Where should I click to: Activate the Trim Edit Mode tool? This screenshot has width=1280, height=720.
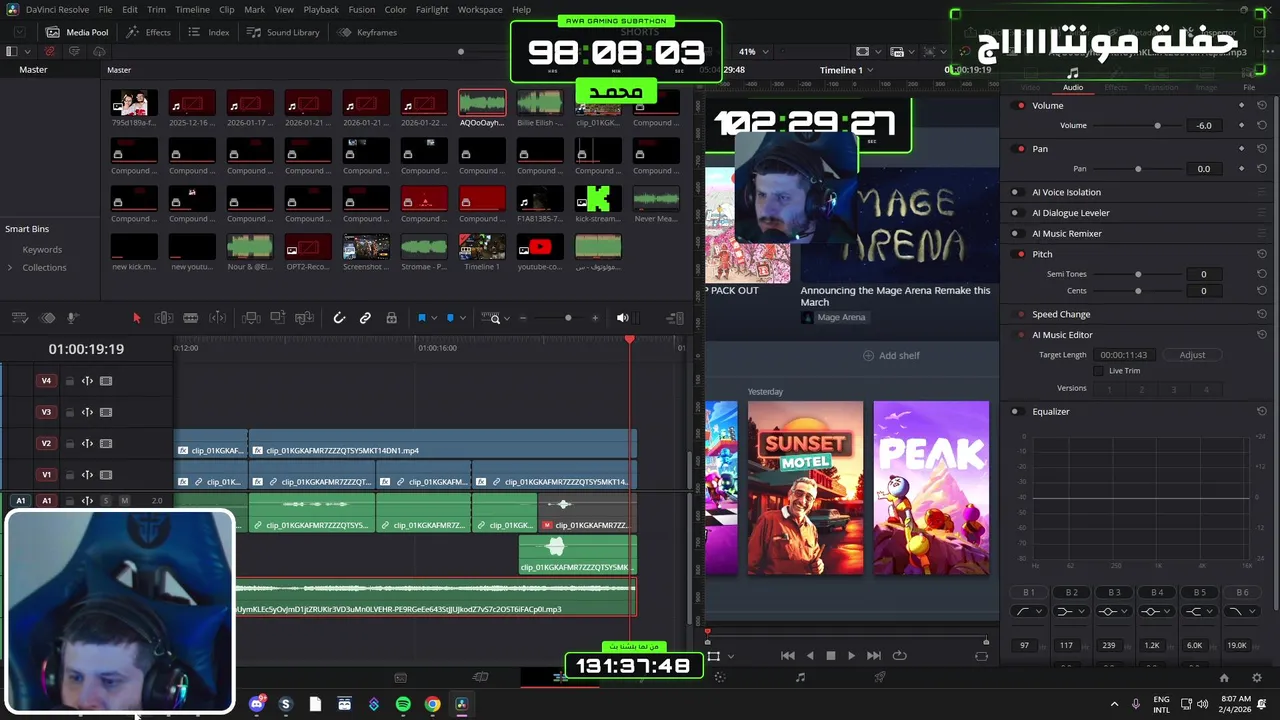[x=164, y=318]
